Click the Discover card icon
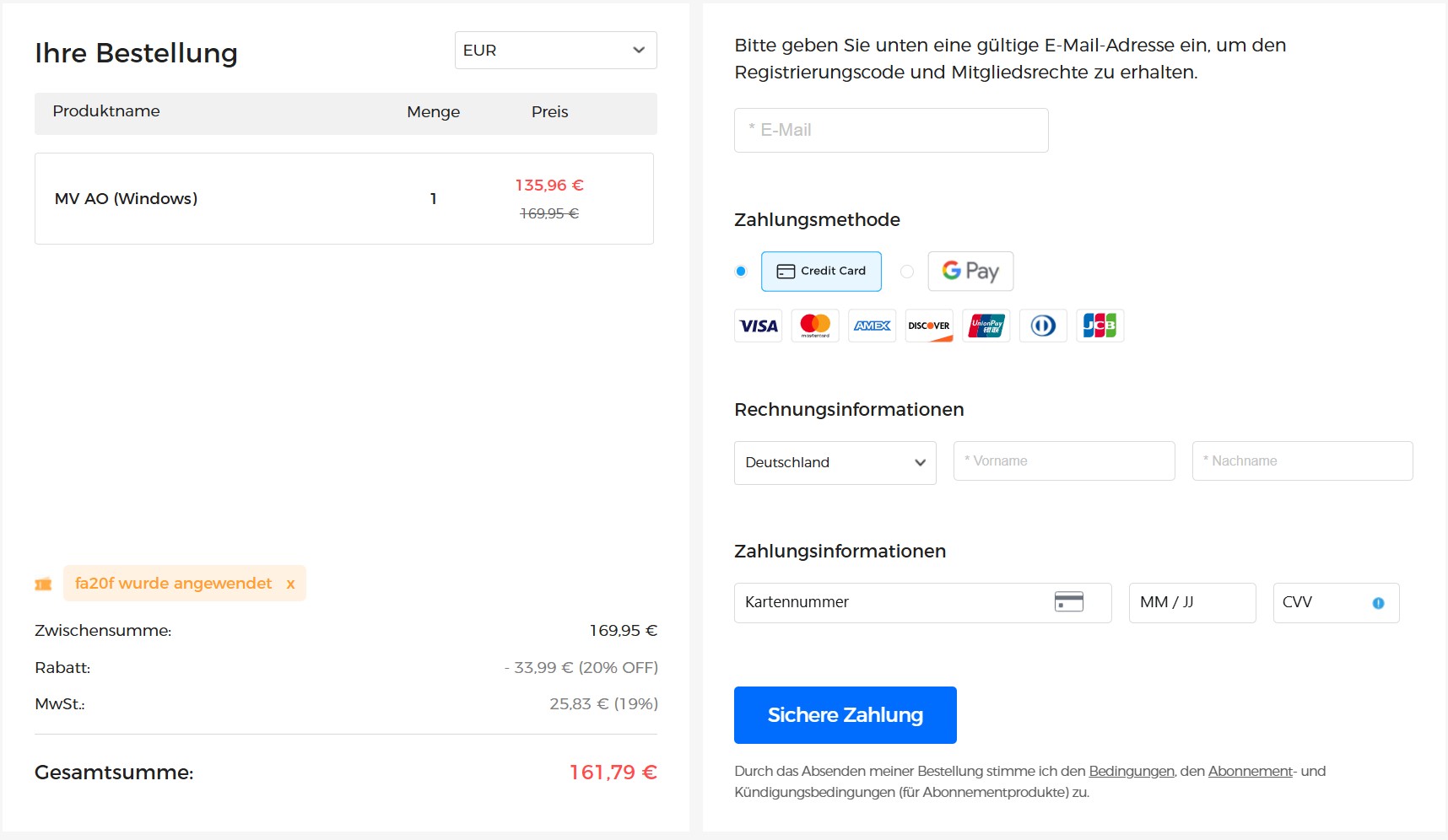Viewport: 1448px width, 840px height. pos(929,326)
